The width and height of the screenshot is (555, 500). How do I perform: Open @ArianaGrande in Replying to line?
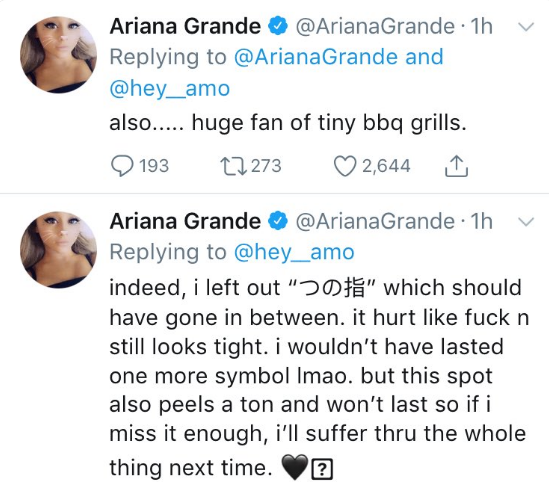(316, 57)
